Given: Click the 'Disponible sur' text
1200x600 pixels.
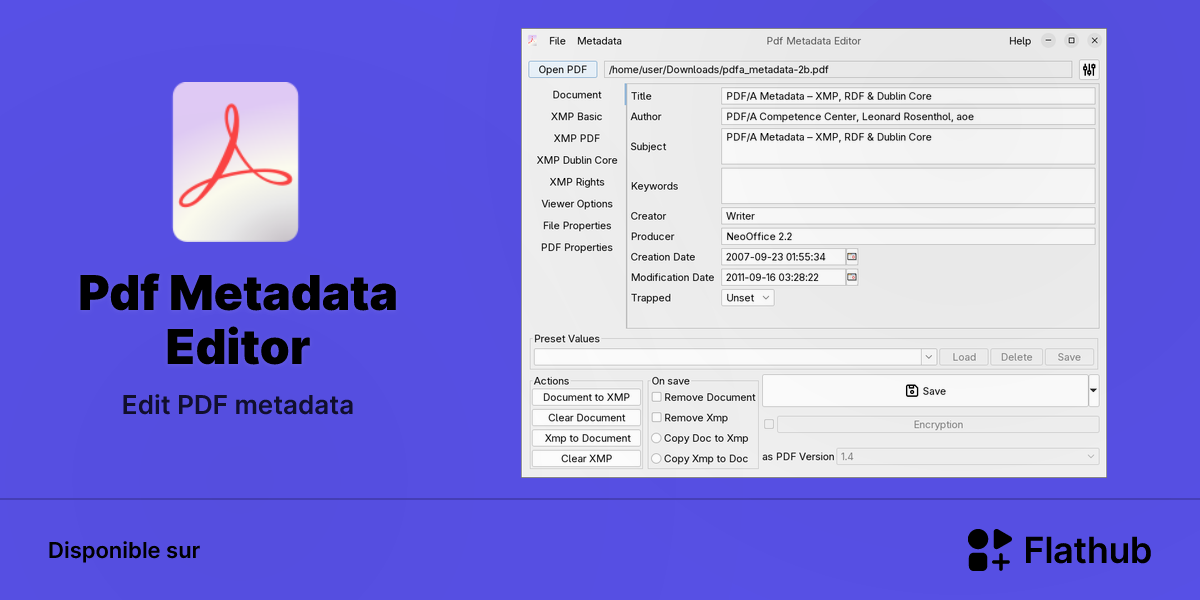Looking at the screenshot, I should tap(124, 550).
